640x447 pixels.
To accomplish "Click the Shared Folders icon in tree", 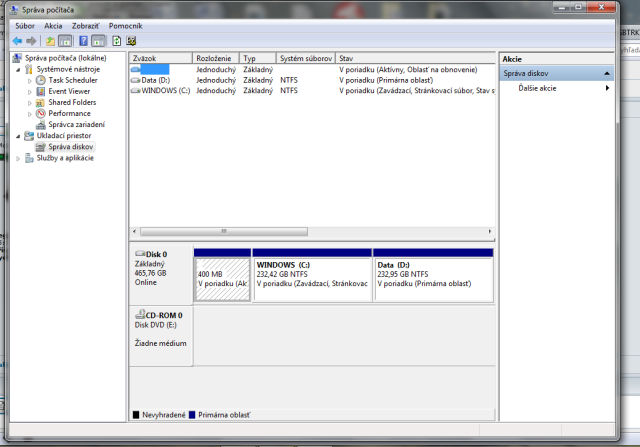I will (40, 102).
